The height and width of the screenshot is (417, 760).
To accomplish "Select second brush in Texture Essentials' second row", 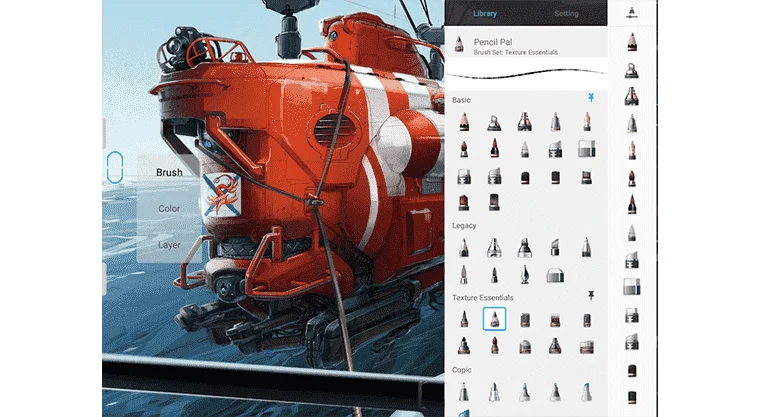I will click(x=494, y=345).
